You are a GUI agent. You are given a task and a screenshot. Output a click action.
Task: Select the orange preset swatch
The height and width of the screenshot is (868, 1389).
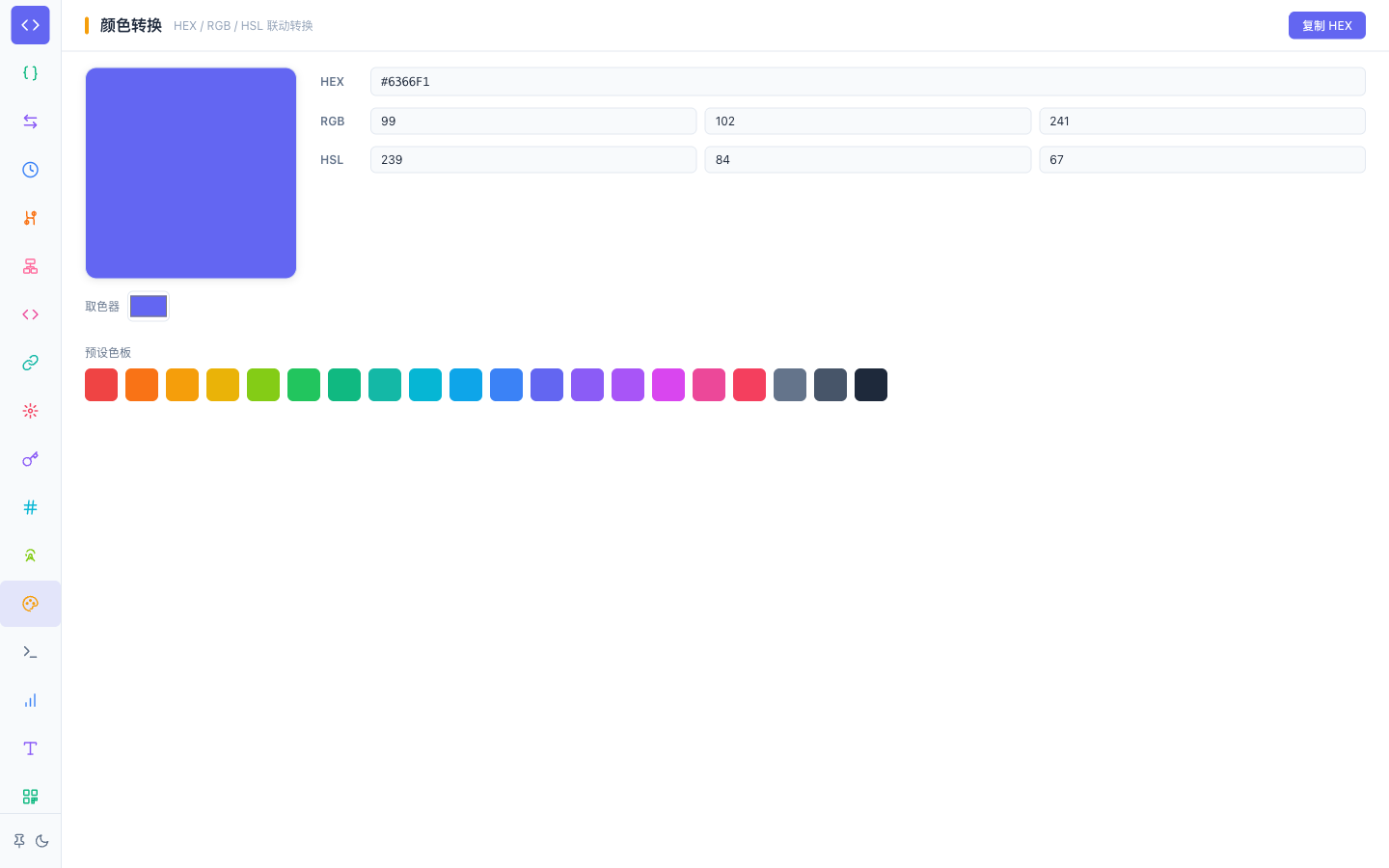[x=142, y=385]
